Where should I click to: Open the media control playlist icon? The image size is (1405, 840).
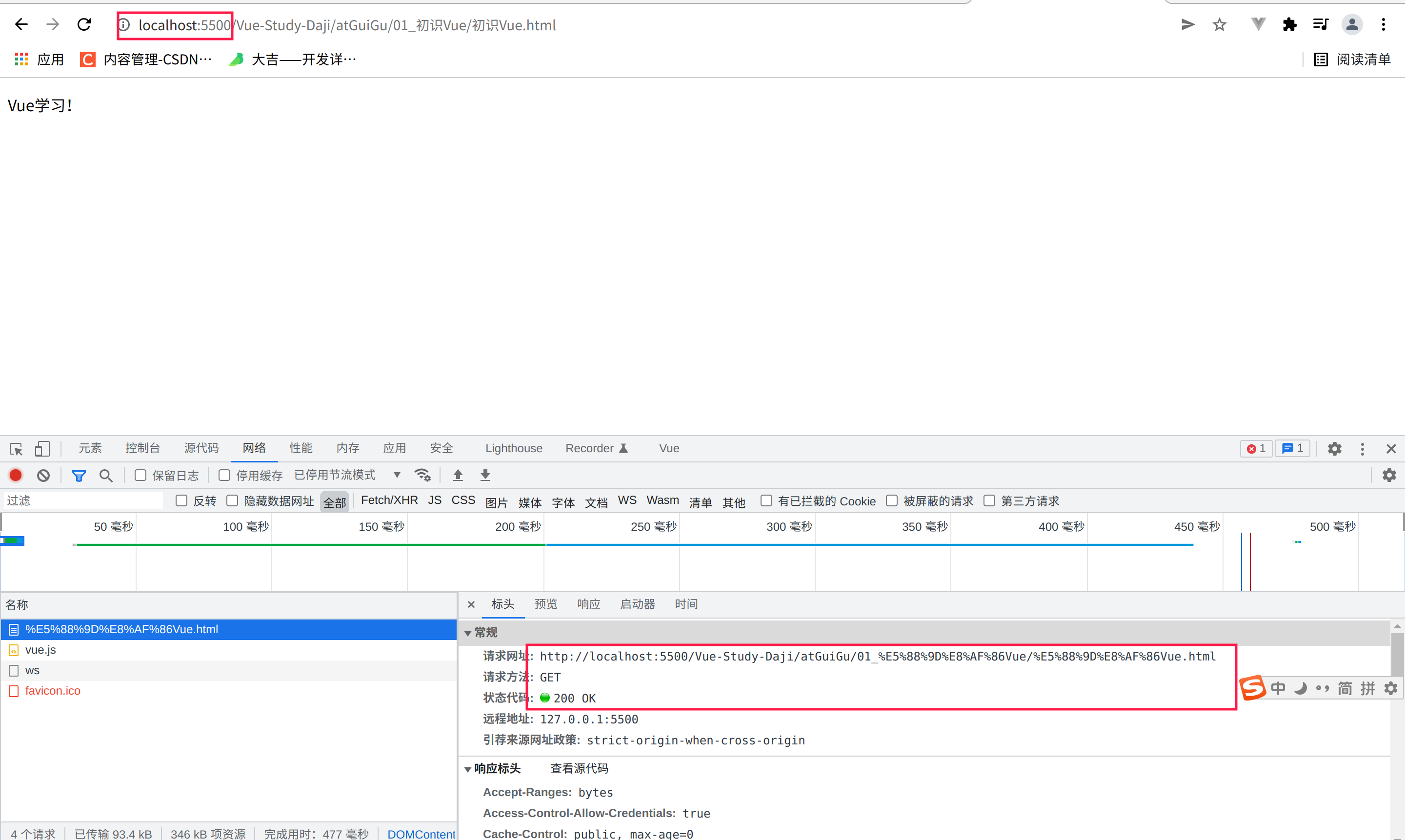point(1320,24)
